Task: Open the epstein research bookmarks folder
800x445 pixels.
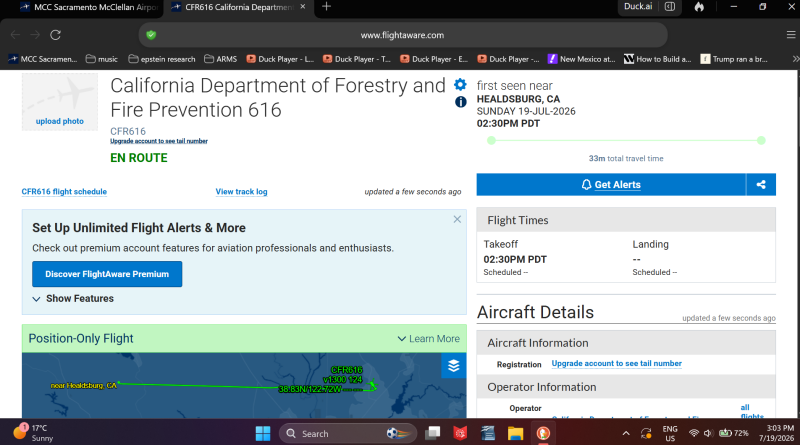Action: (x=162, y=59)
